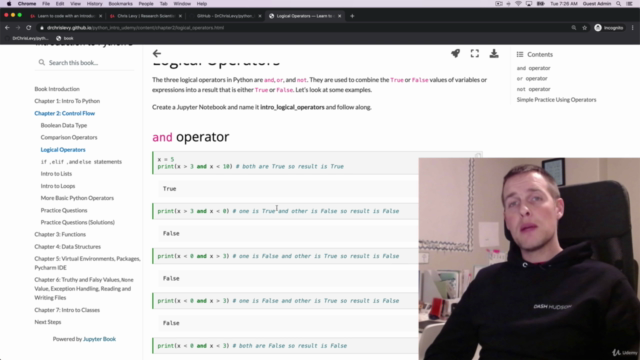Open the History menu
The width and height of the screenshot is (640, 360).
[x=94, y=4]
